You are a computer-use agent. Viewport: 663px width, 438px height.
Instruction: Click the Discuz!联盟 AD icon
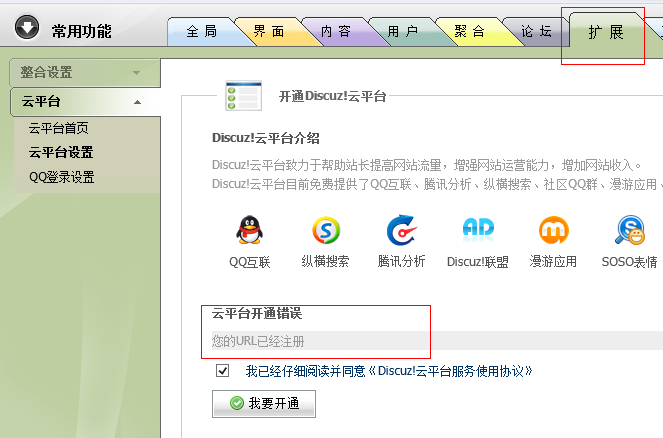pyautogui.click(x=478, y=229)
